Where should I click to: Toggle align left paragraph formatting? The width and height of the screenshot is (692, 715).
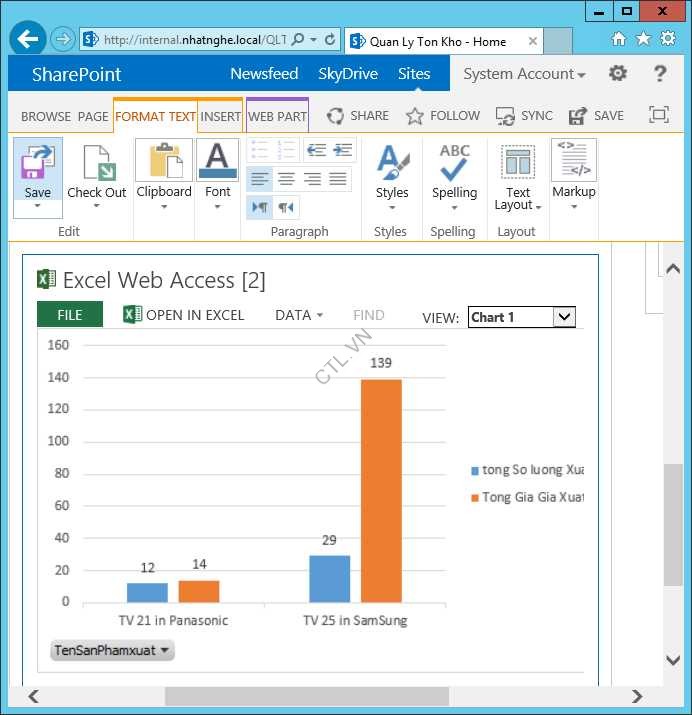[260, 179]
